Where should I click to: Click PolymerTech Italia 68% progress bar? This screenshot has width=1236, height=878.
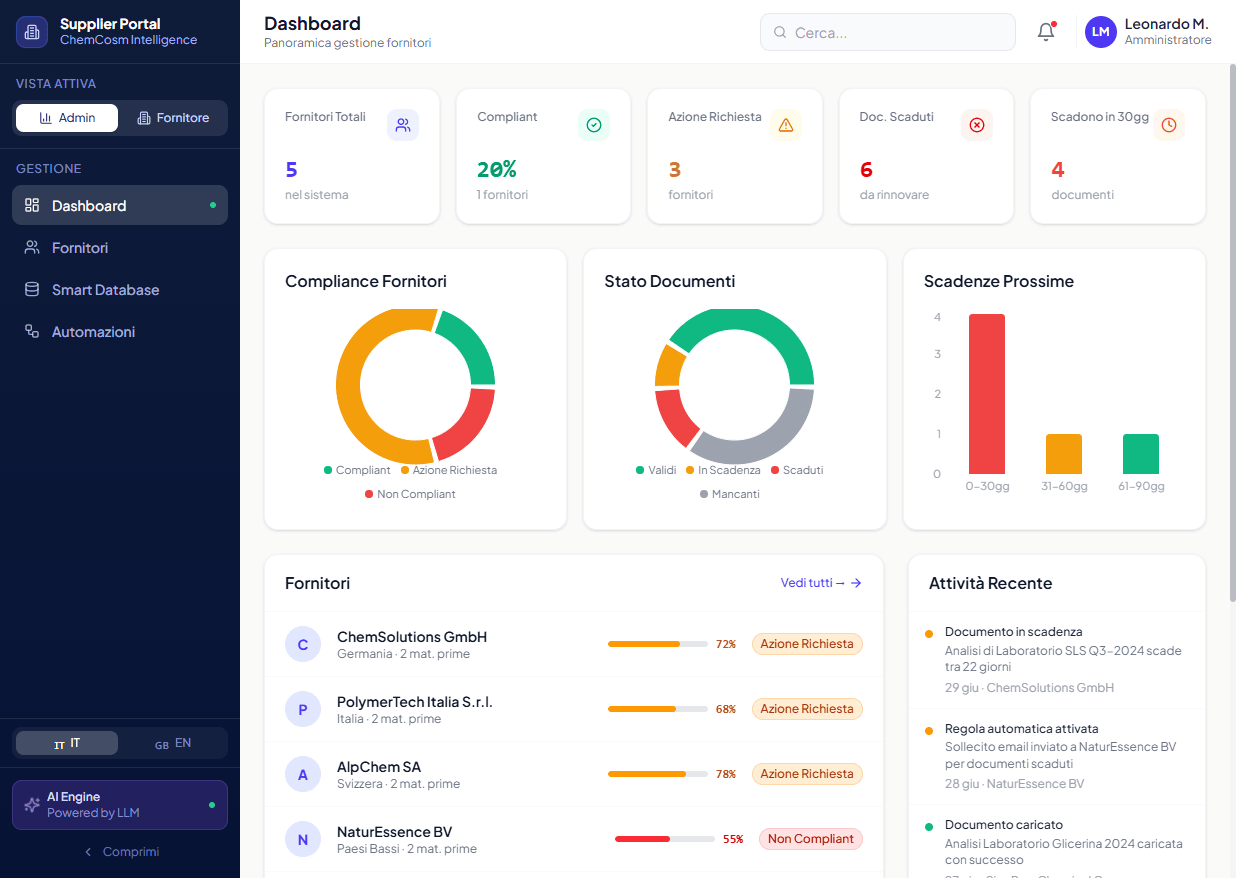click(658, 709)
